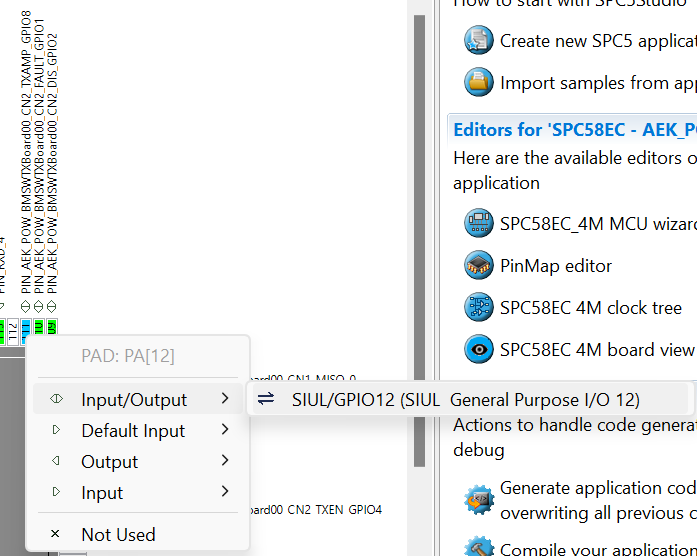Open the Create new SPC5 application link

[x=598, y=41]
